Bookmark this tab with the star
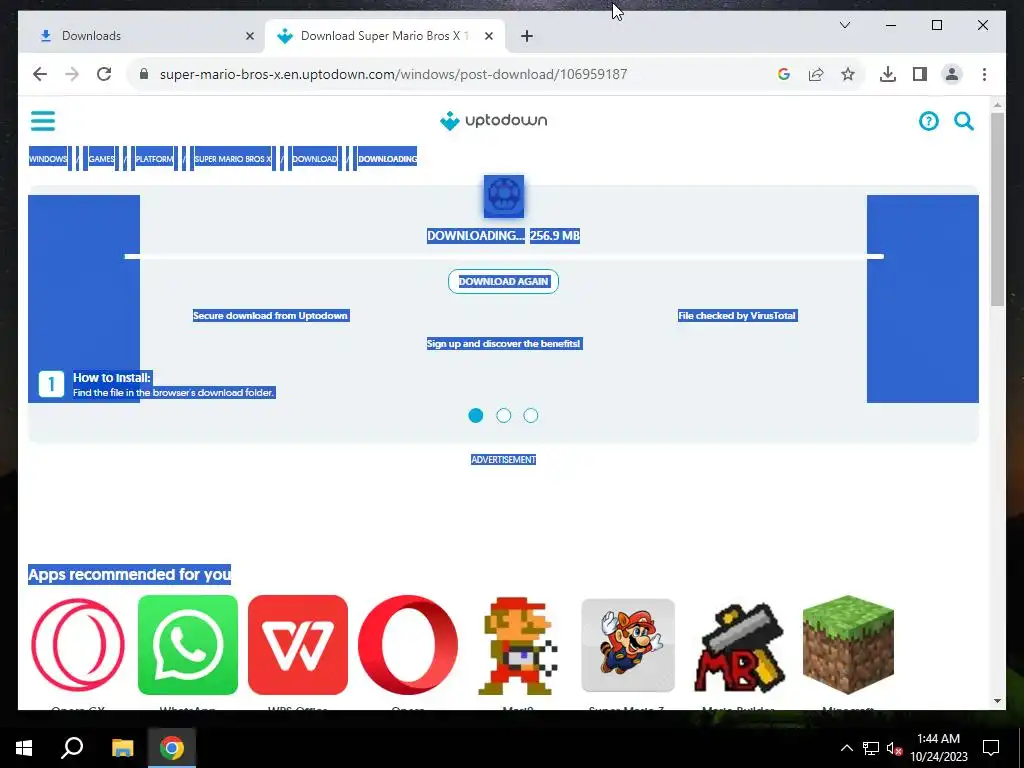Screen dimensions: 1024x768 pyautogui.click(x=848, y=74)
